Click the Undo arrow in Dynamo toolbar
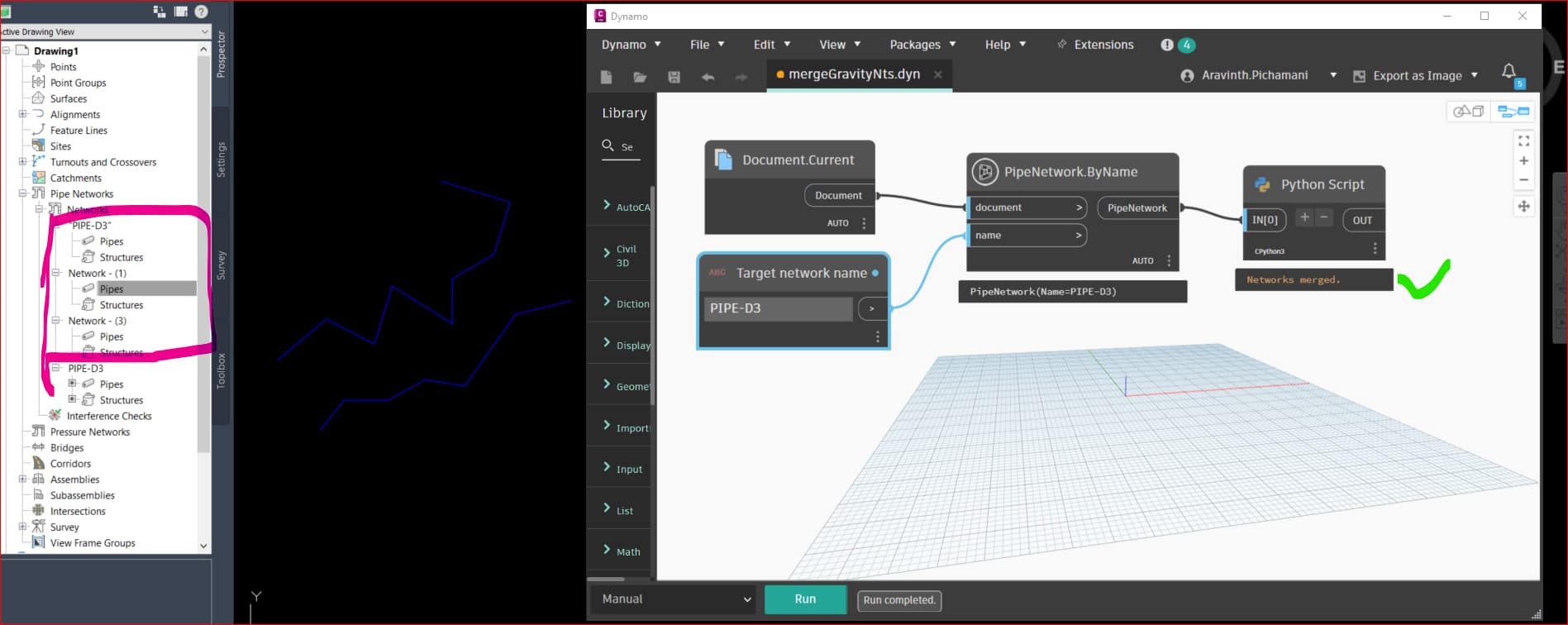 [x=708, y=77]
